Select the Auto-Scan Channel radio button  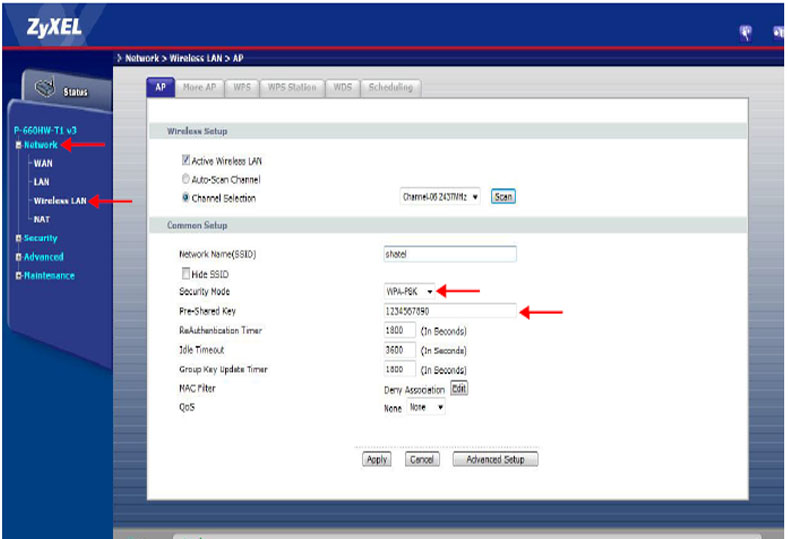tap(186, 179)
